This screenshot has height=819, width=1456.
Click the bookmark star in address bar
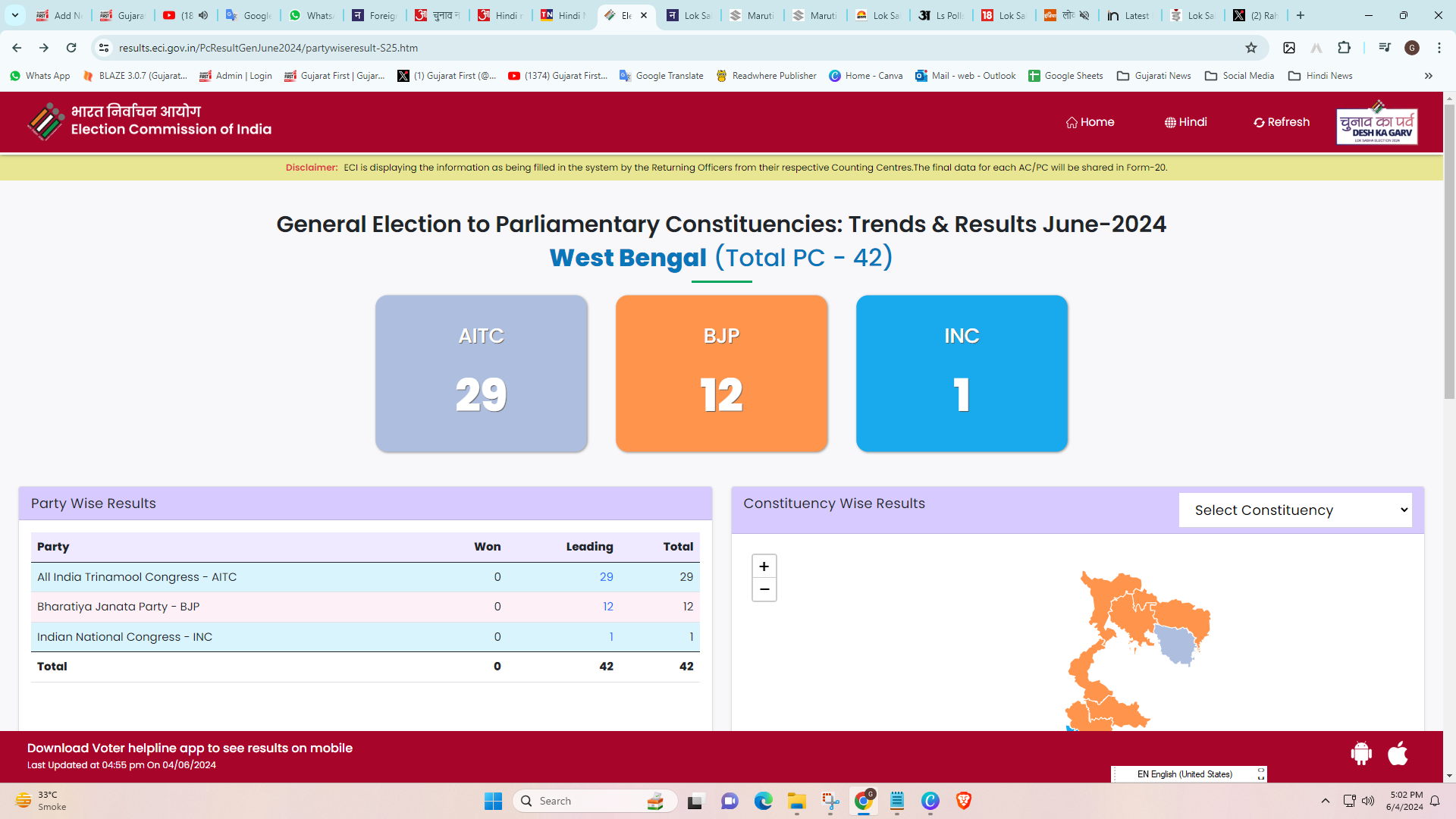[x=1250, y=47]
